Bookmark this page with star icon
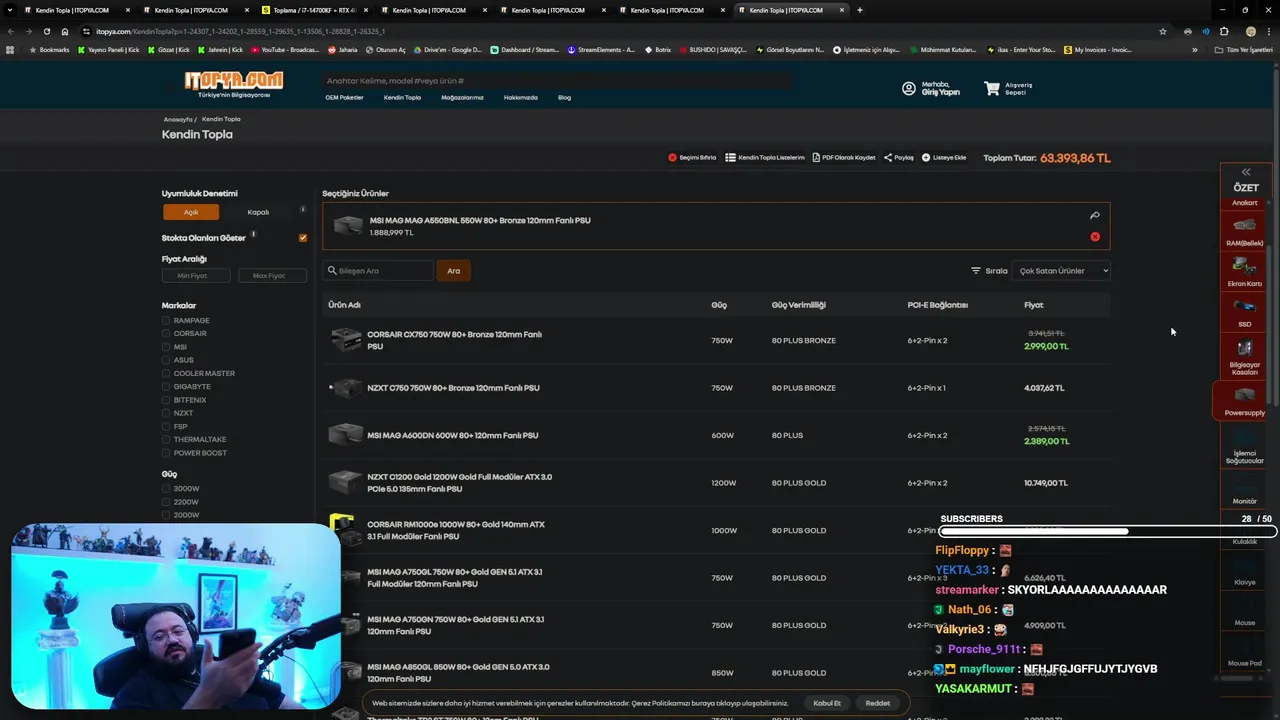This screenshot has height=720, width=1280. [1162, 31]
